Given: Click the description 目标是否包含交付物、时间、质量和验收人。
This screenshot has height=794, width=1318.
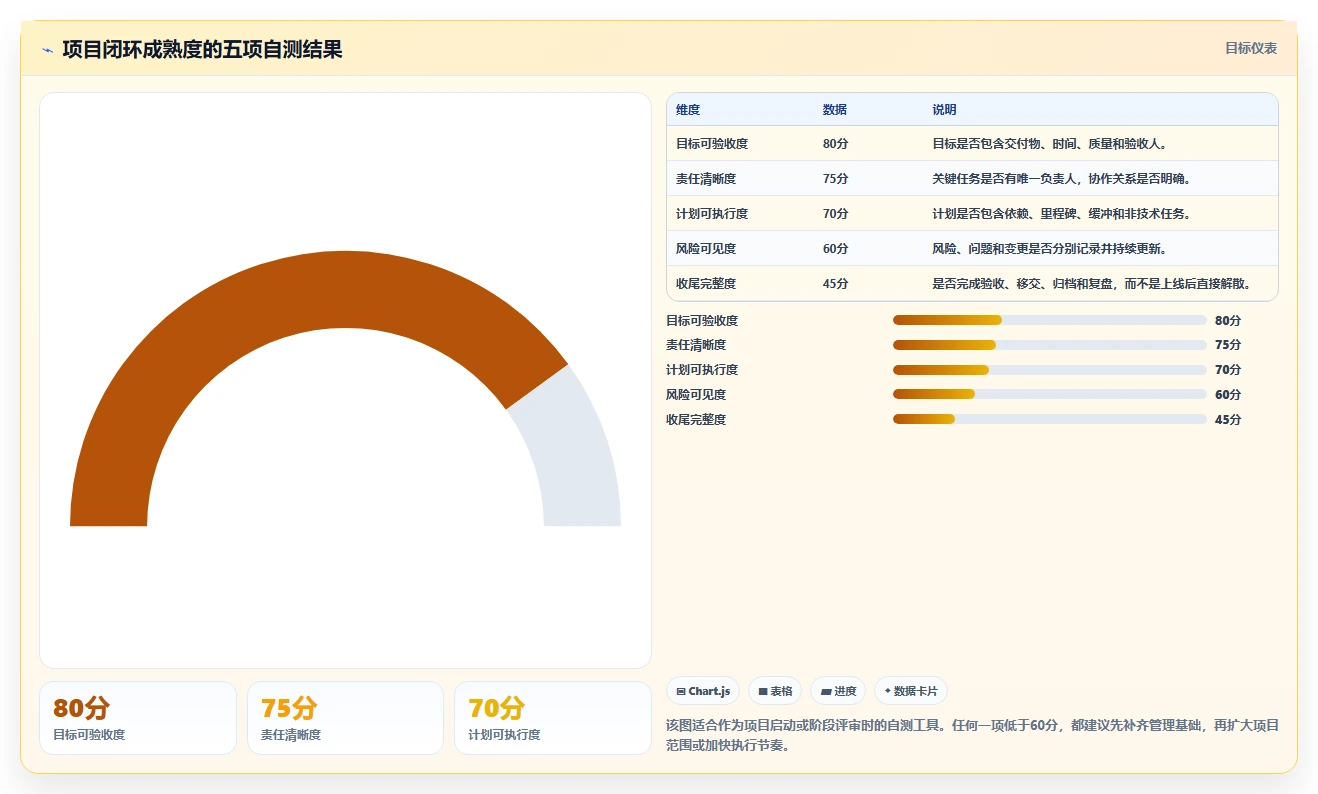Looking at the screenshot, I should tap(1051, 144).
